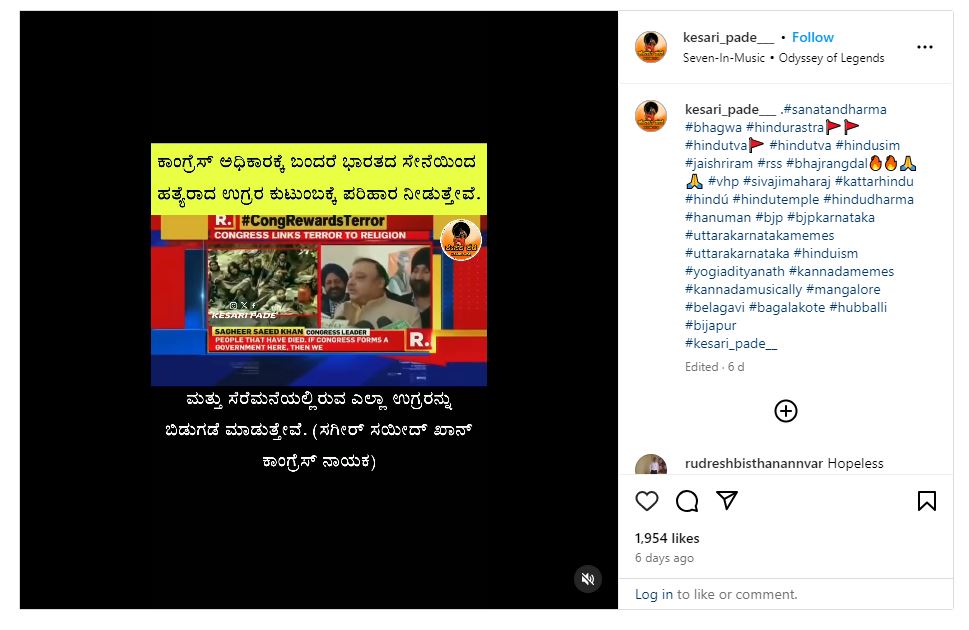Open the #yogiadityanath hashtag
This screenshot has width=969, height=630.
pyautogui.click(x=734, y=271)
